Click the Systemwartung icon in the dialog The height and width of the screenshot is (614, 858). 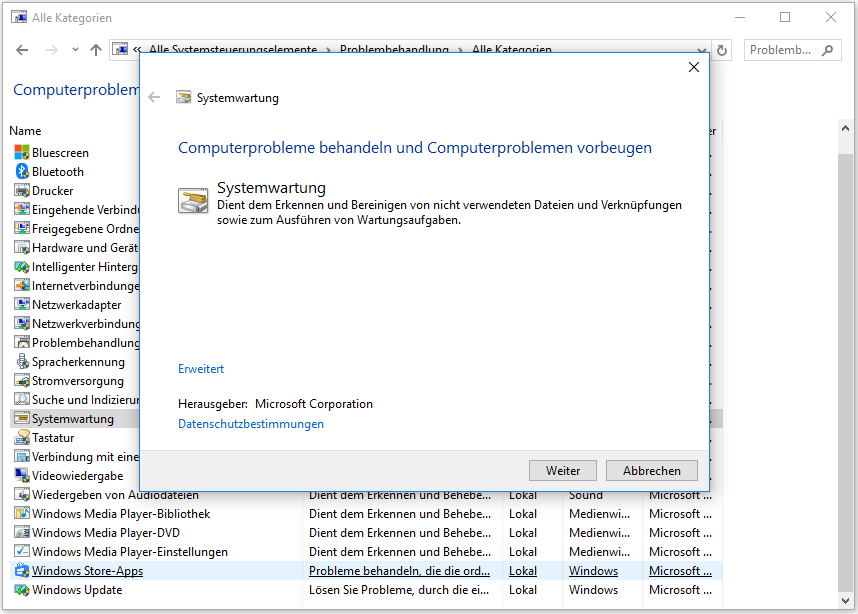click(x=193, y=200)
